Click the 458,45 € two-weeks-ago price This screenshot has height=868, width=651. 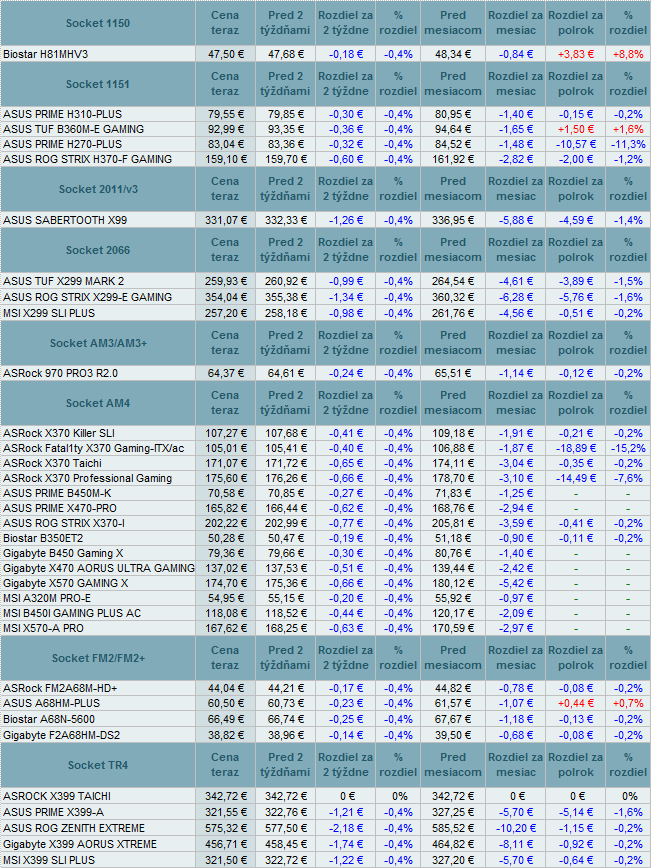286,844
